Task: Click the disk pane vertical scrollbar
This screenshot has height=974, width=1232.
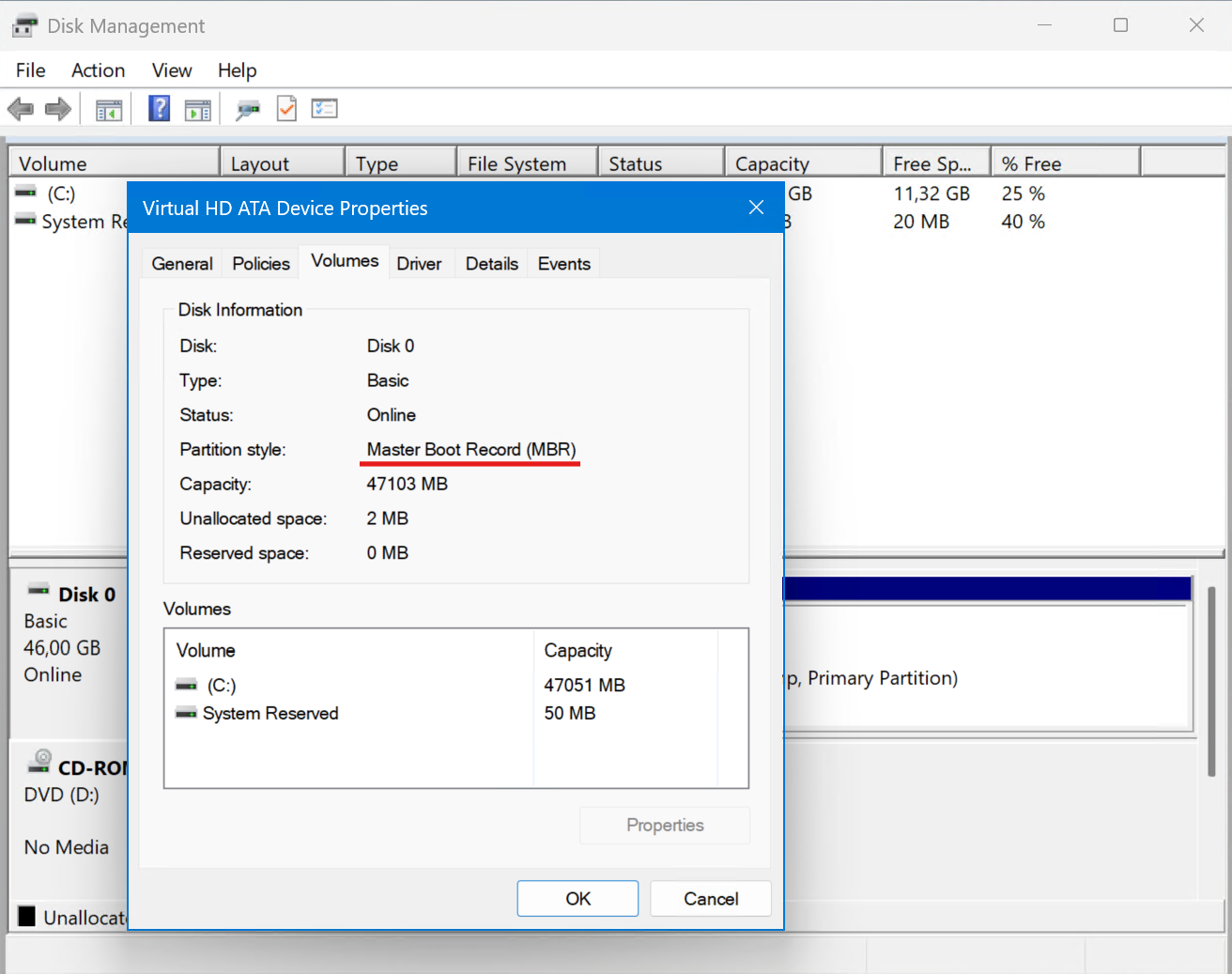Action: click(x=1211, y=681)
